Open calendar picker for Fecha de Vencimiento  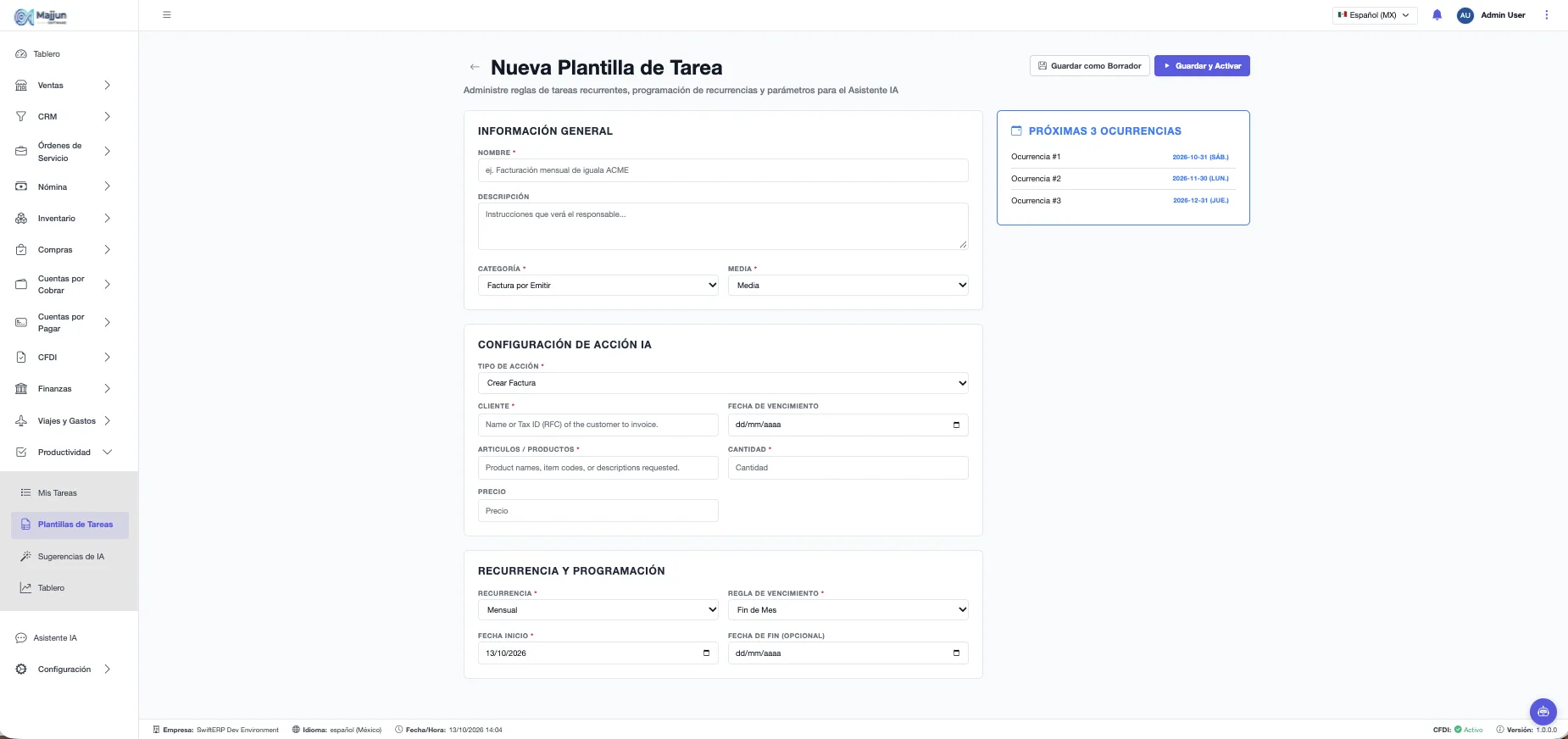click(x=956, y=425)
